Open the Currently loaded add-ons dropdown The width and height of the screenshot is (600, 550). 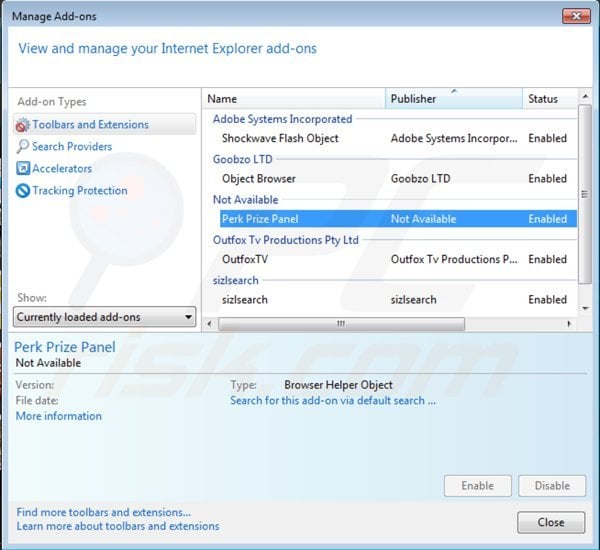click(104, 317)
